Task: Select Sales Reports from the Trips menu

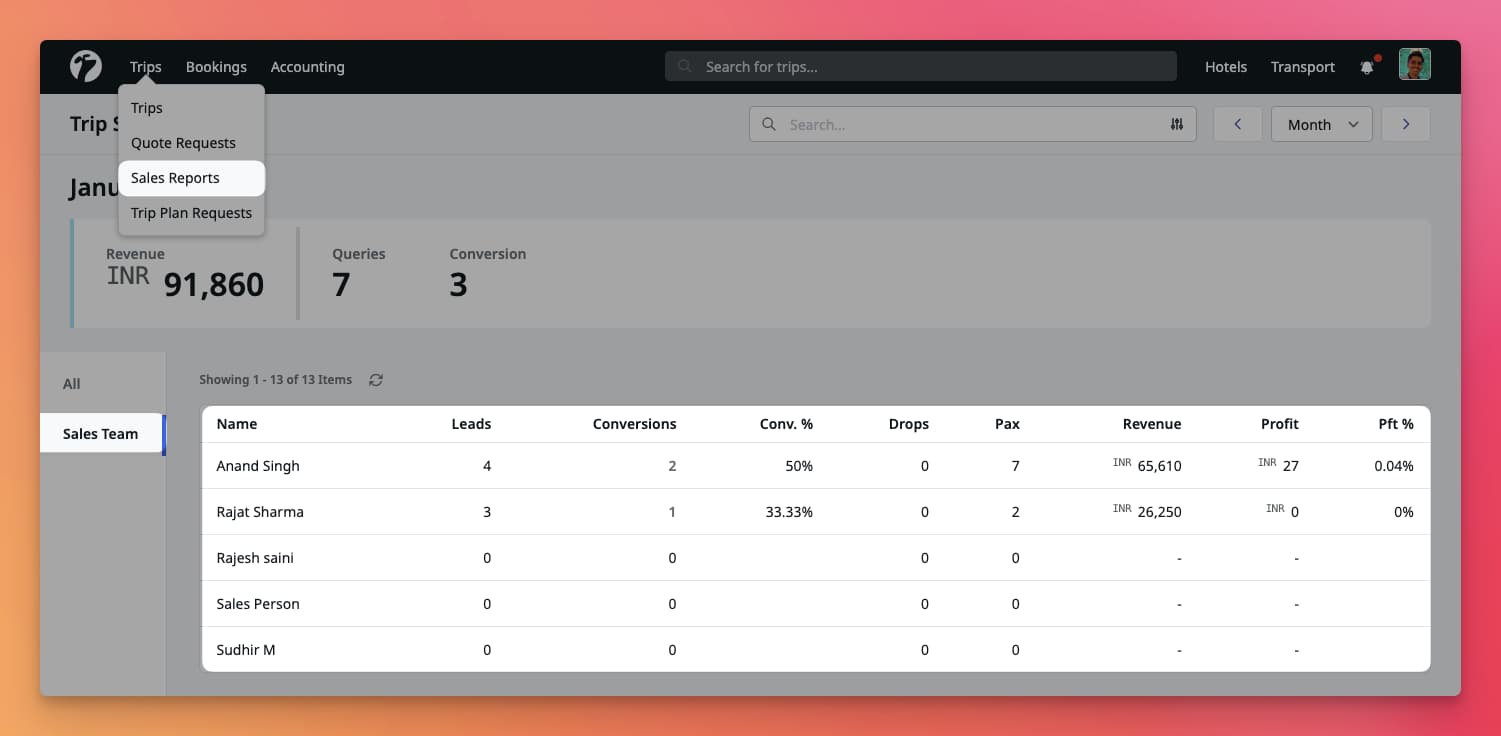Action: tap(175, 177)
